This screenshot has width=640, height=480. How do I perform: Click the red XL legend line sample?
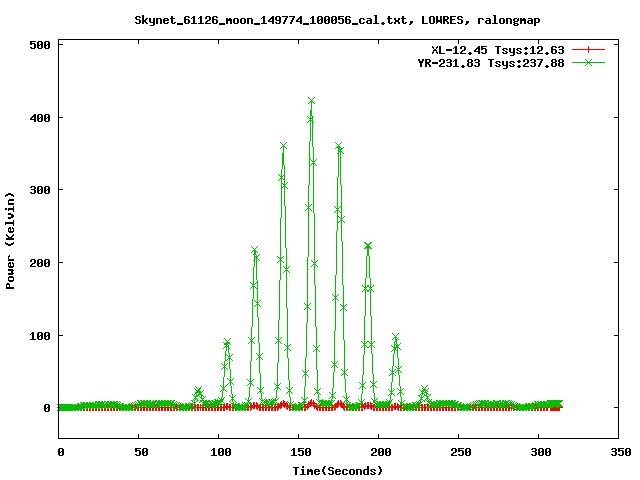[x=589, y=49]
